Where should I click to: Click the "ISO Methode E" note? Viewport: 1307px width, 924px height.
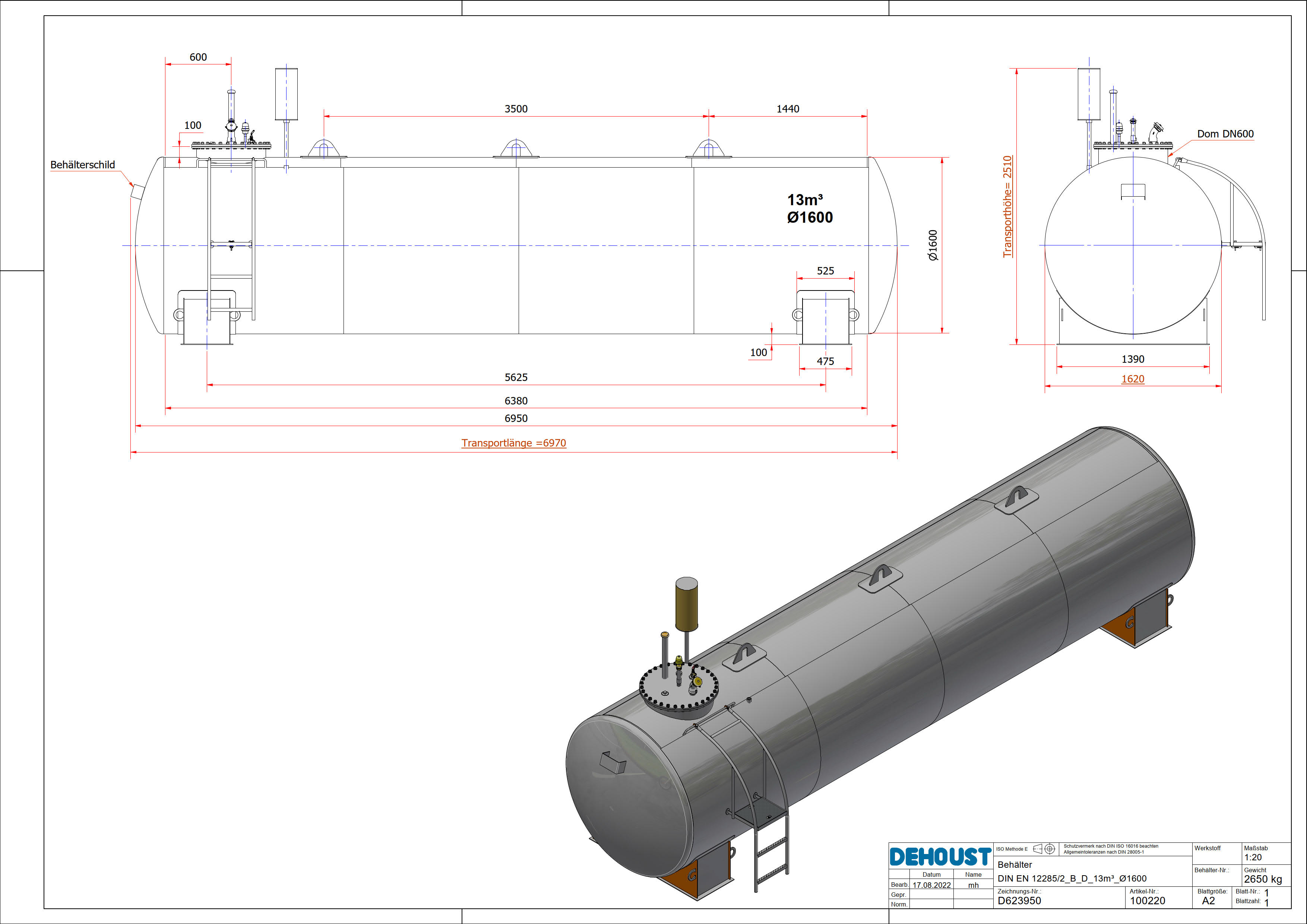pyautogui.click(x=1012, y=849)
